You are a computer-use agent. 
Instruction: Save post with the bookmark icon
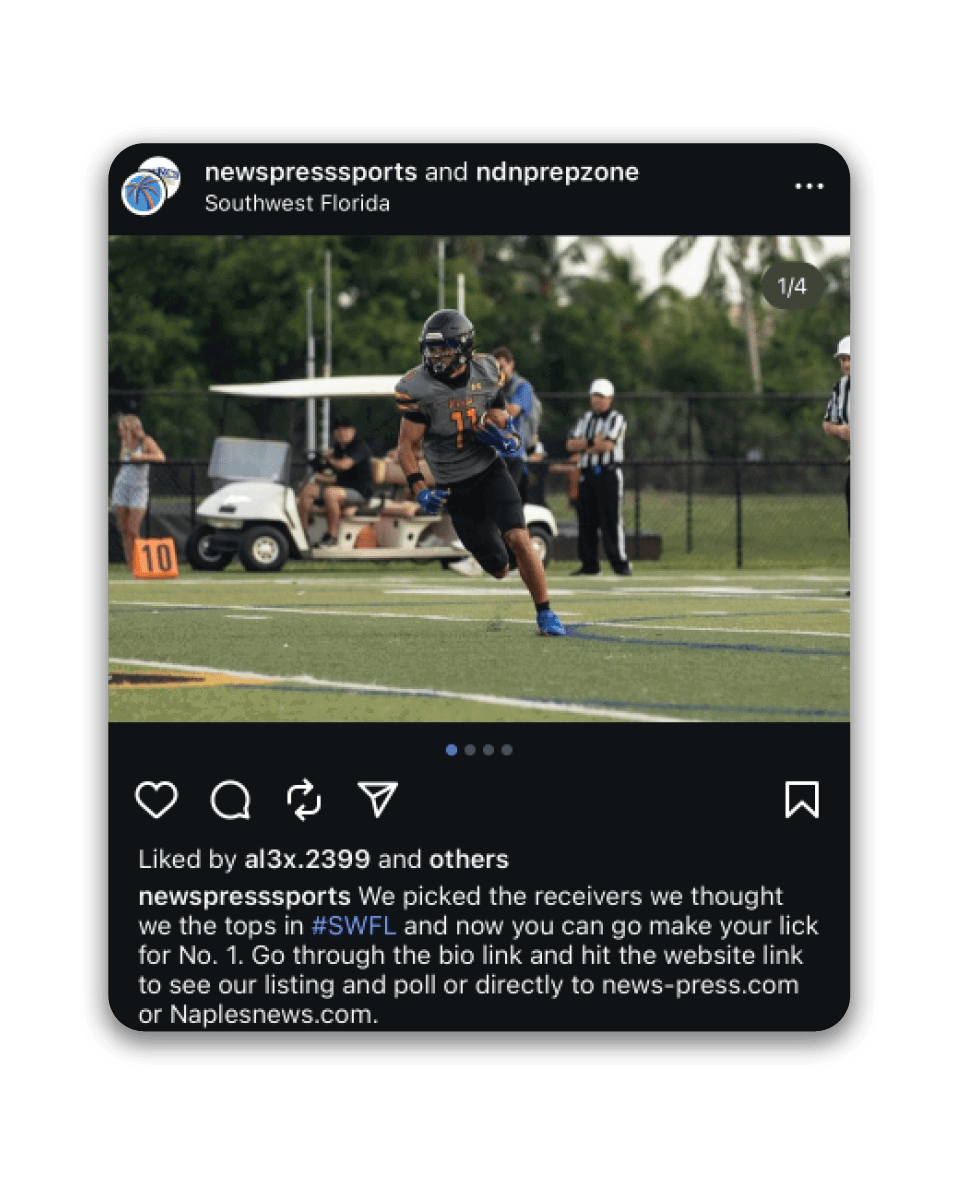tap(801, 800)
